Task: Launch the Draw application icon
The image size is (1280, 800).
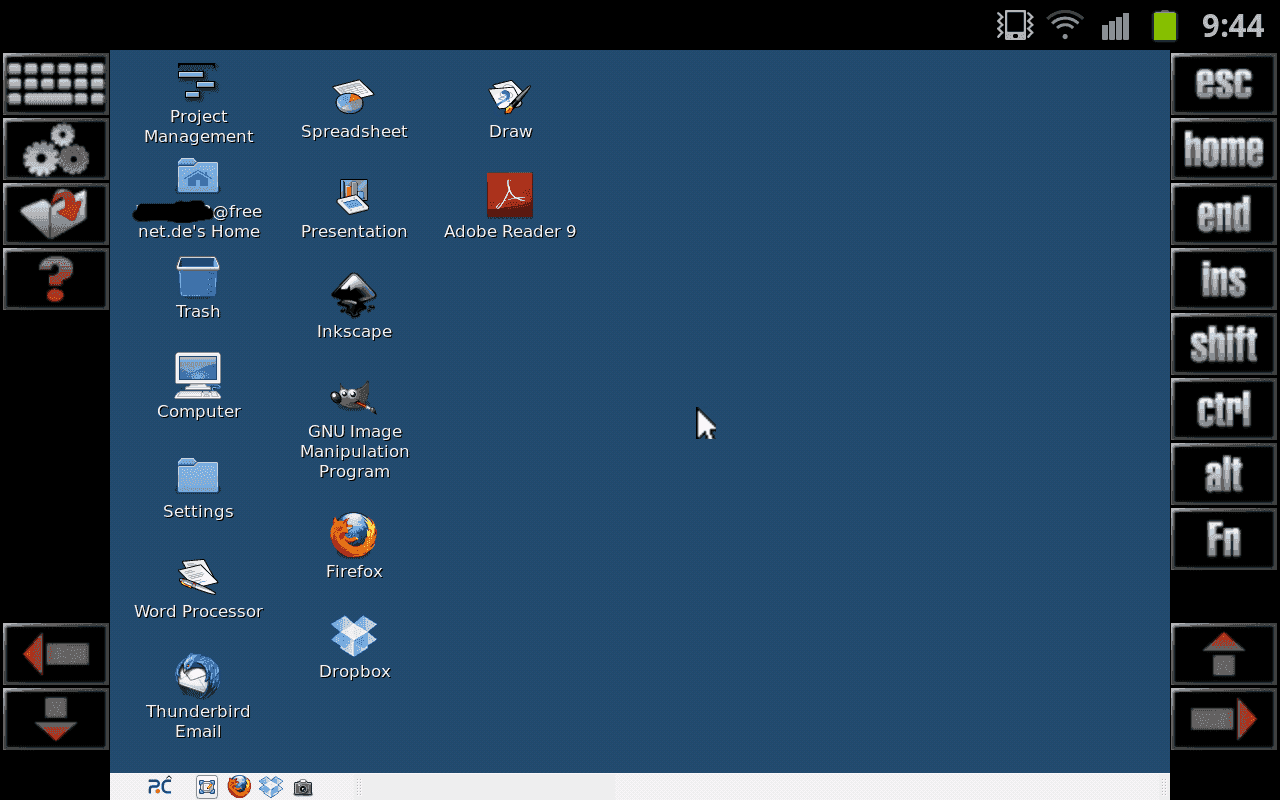Action: (510, 97)
